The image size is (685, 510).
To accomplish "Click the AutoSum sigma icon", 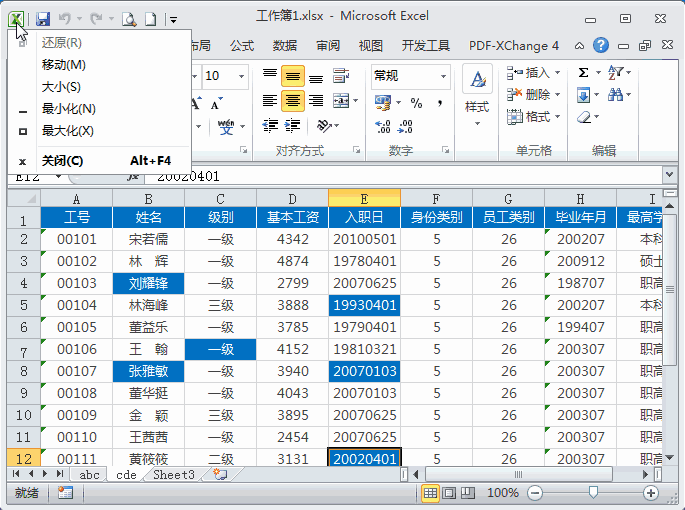I will click(x=584, y=72).
